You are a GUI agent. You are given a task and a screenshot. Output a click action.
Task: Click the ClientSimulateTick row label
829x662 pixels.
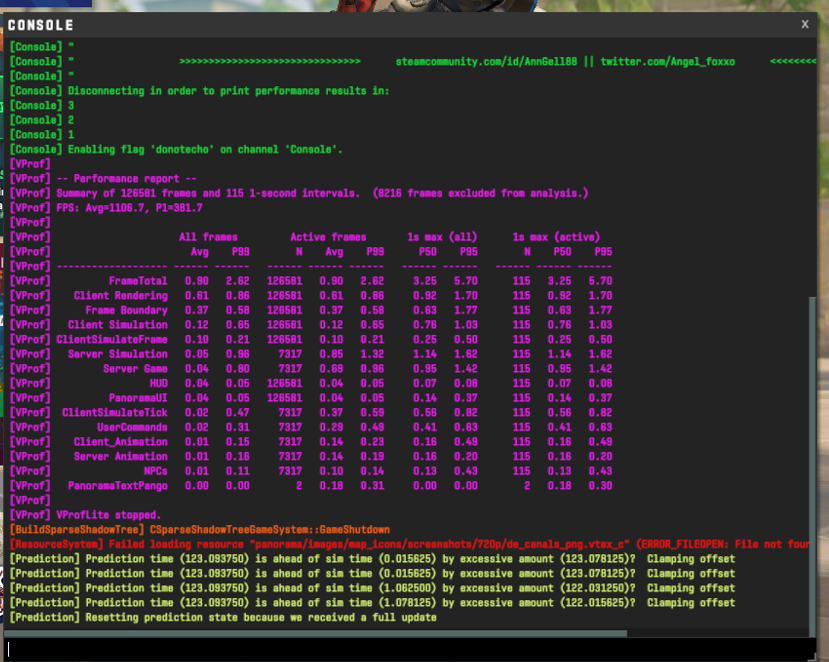tap(114, 413)
